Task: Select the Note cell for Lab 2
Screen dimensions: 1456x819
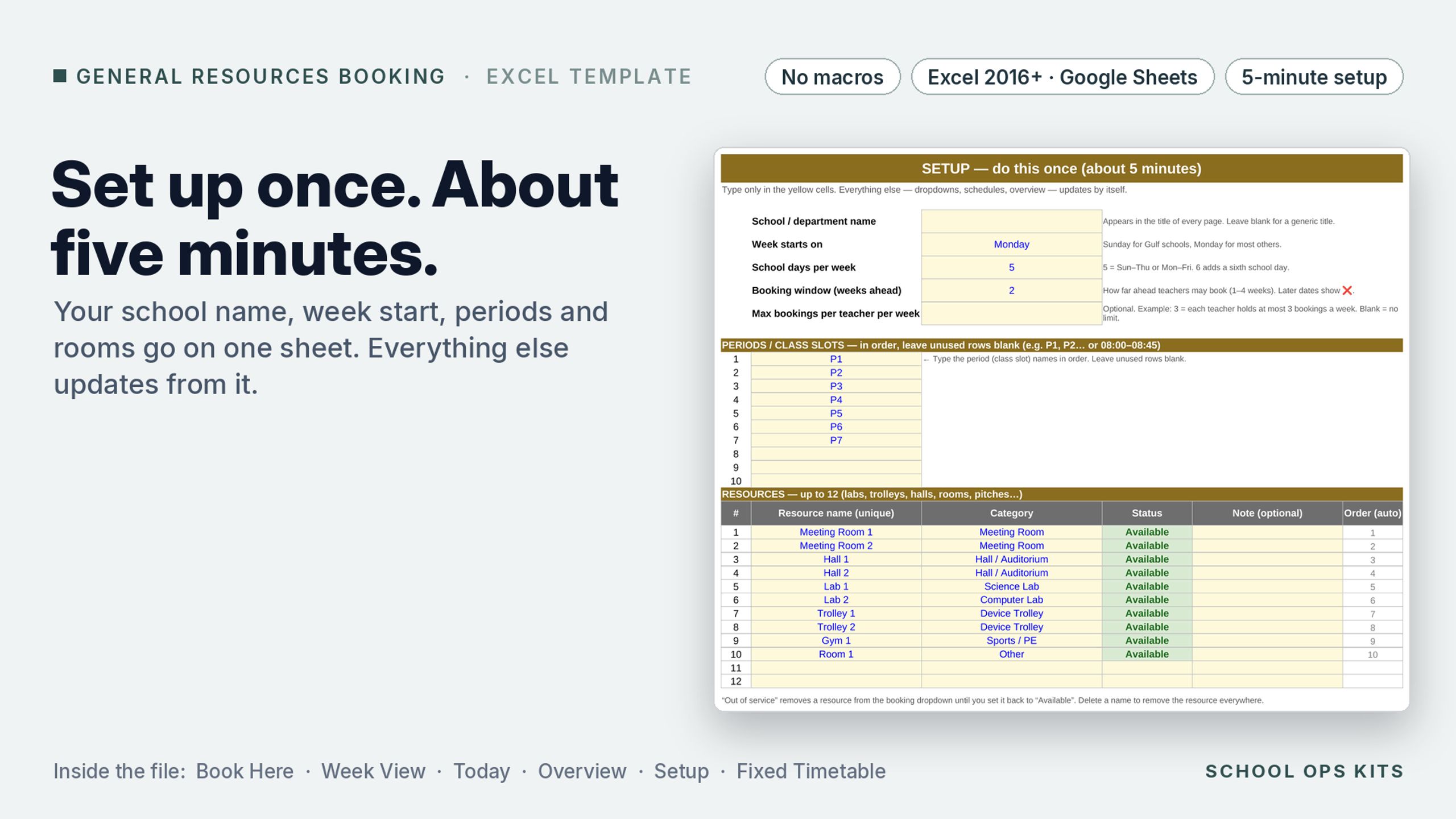Action: coord(1267,600)
